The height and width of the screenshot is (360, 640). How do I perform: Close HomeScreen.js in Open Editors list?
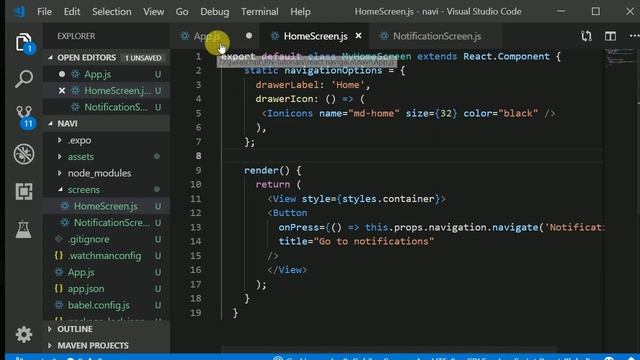(x=62, y=91)
